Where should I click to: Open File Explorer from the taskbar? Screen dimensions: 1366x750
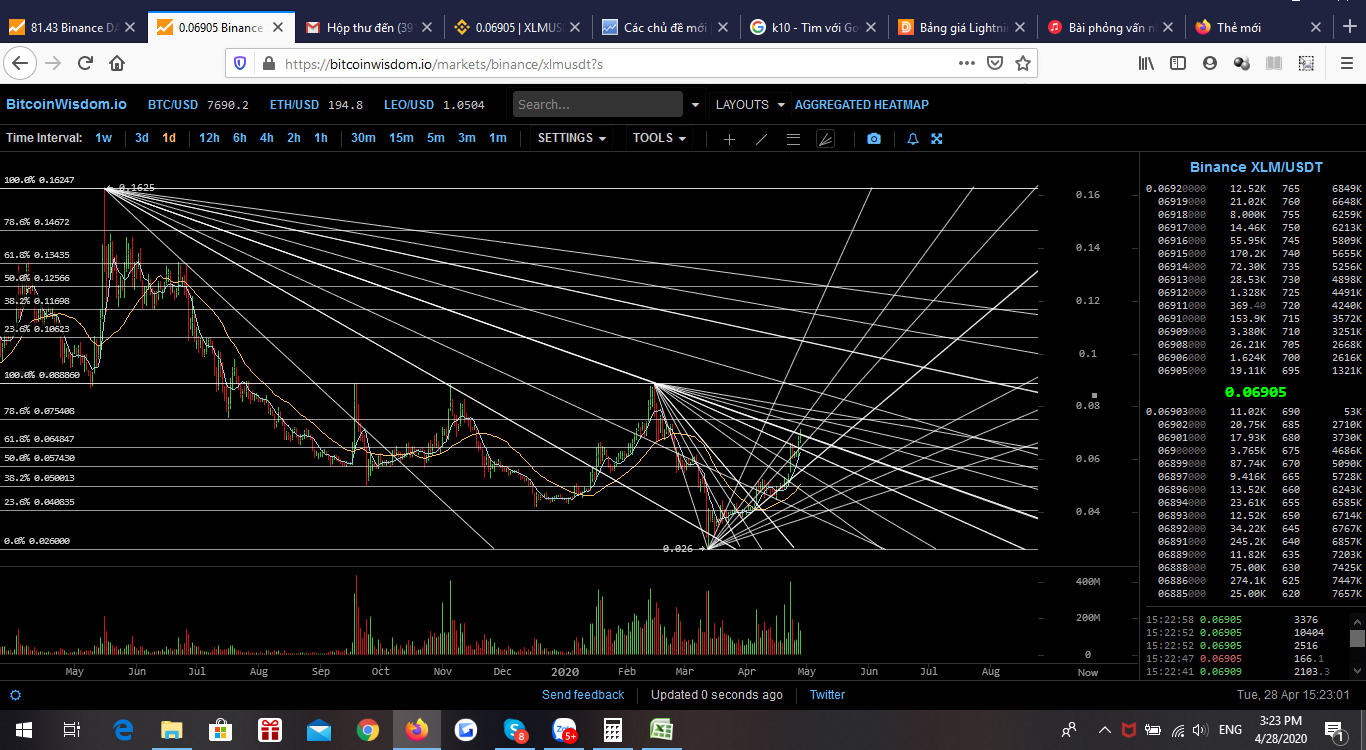point(171,730)
